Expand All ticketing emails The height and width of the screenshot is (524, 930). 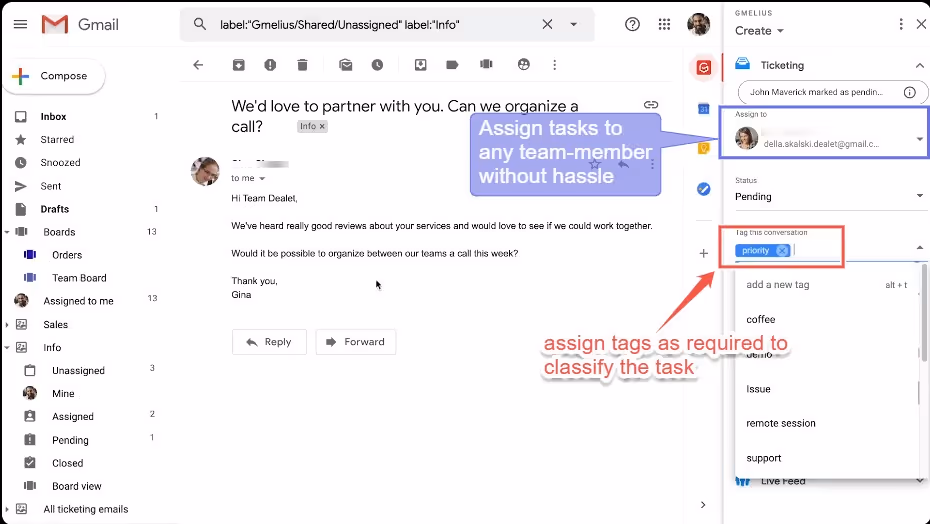(x=7, y=509)
